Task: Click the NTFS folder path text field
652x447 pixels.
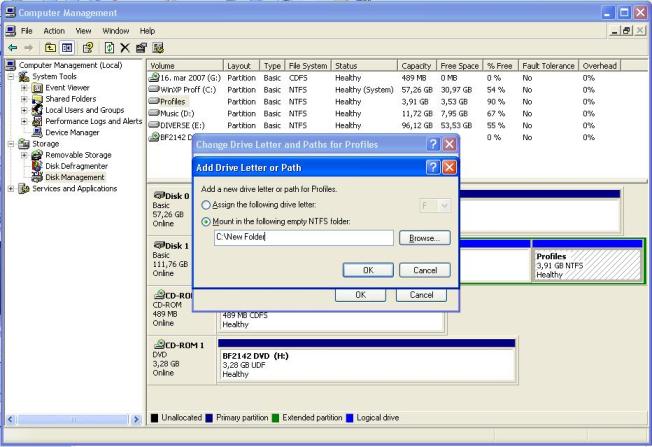Action: point(304,237)
